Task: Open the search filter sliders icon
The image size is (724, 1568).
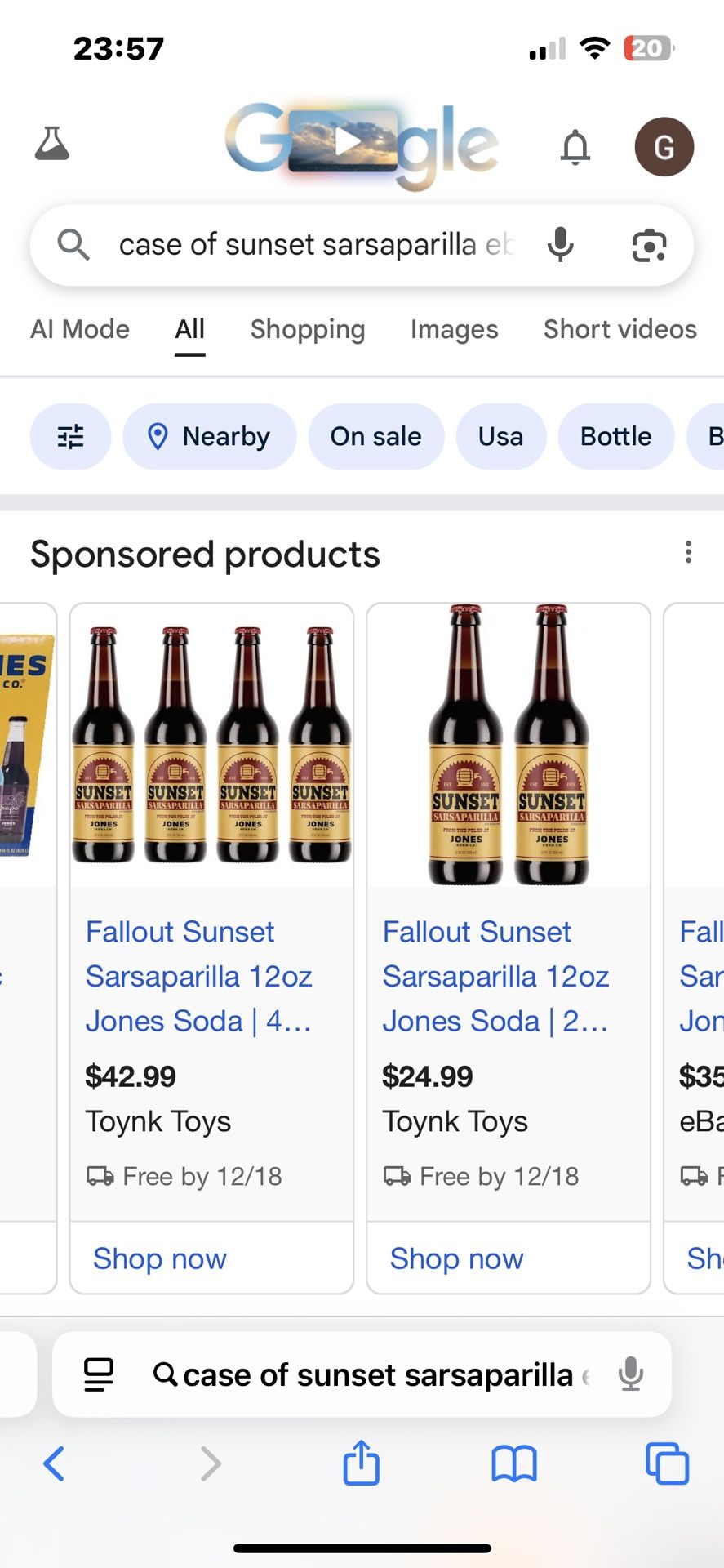Action: click(70, 437)
